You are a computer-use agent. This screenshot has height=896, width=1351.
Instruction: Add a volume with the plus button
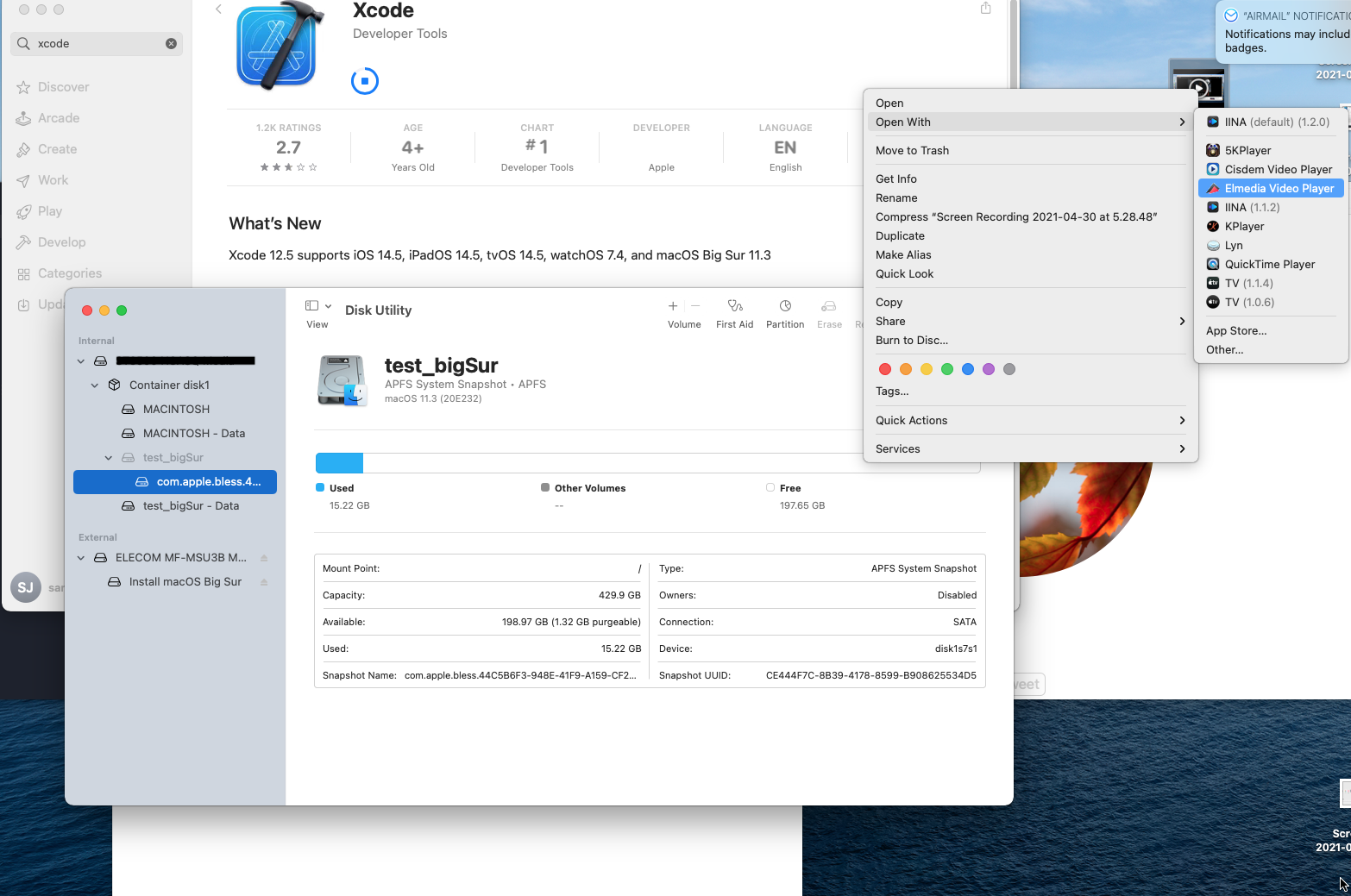click(x=673, y=306)
